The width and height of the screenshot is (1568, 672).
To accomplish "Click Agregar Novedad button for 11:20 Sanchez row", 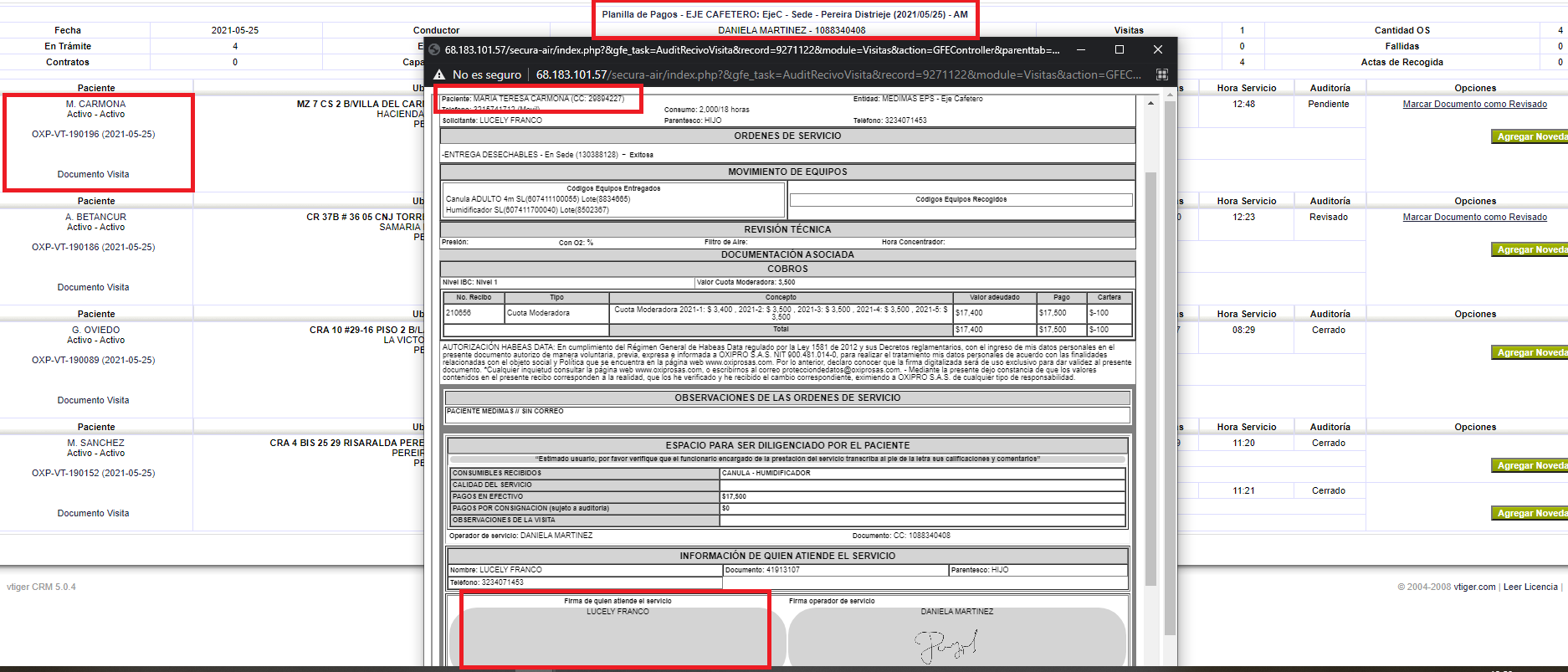I will pyautogui.click(x=1530, y=465).
